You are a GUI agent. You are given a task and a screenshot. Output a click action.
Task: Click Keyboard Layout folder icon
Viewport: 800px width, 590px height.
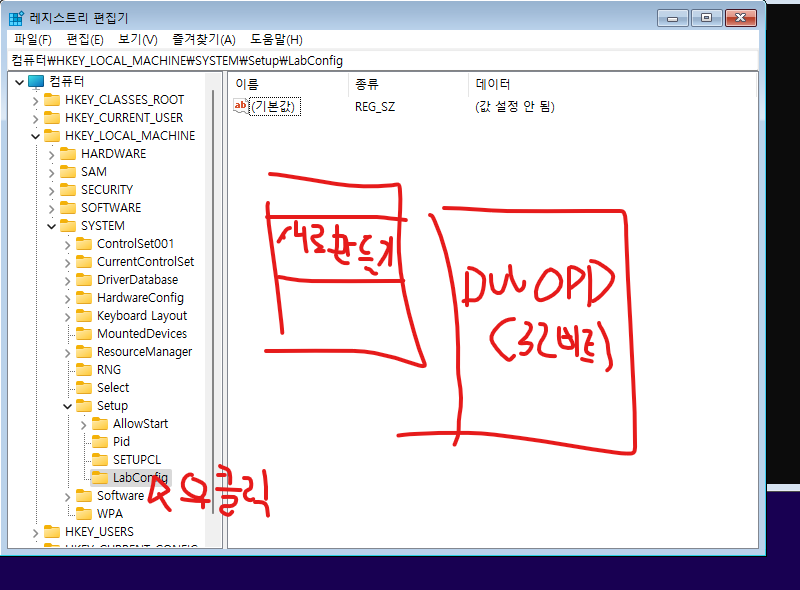tap(84, 315)
